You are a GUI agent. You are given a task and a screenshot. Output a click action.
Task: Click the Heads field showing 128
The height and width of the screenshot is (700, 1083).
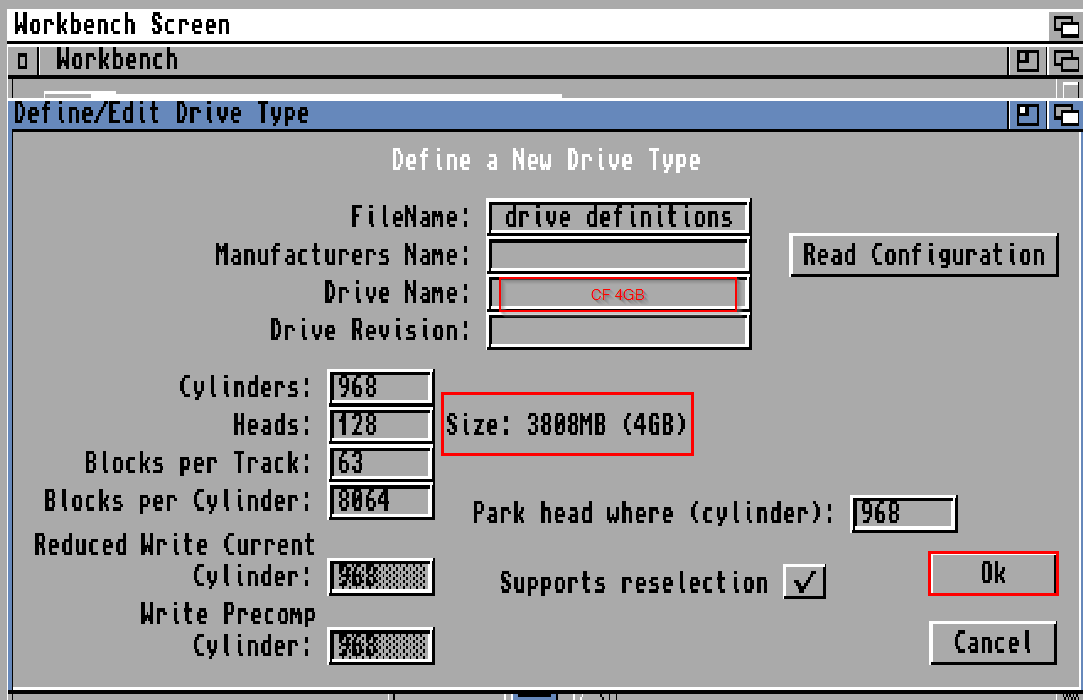click(x=380, y=425)
